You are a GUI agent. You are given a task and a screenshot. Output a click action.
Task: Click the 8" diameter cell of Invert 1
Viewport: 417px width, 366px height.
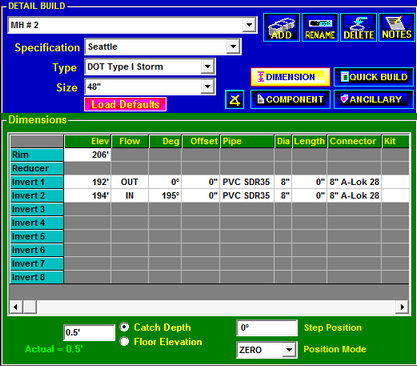coord(283,182)
